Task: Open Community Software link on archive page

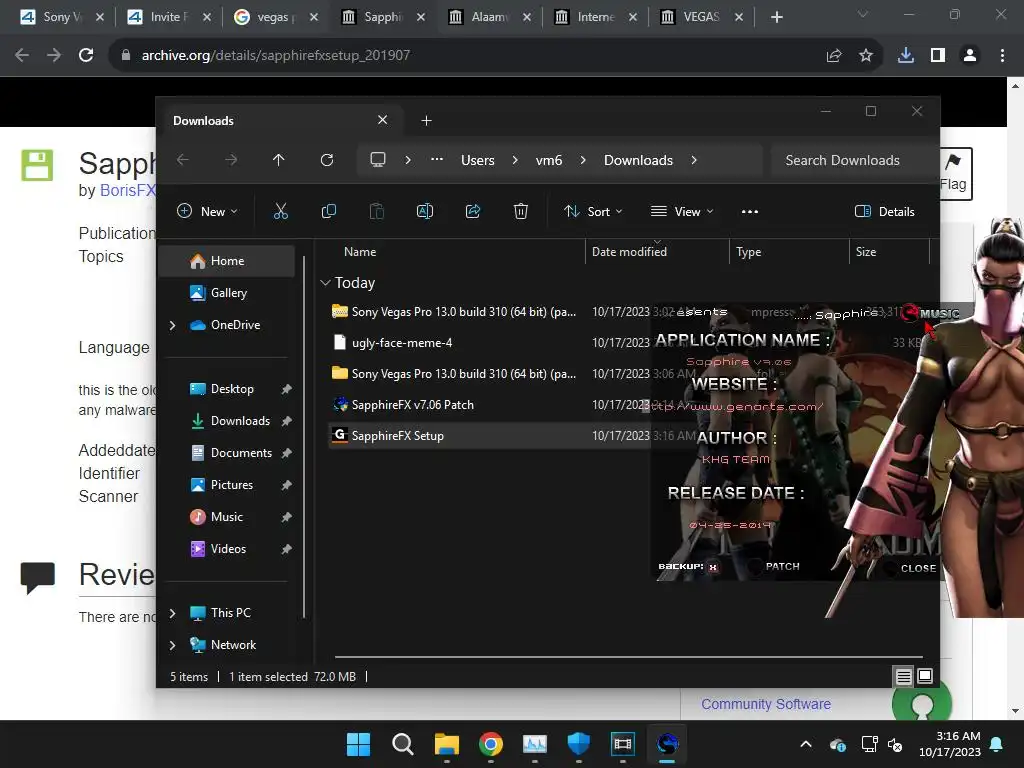Action: (766, 704)
